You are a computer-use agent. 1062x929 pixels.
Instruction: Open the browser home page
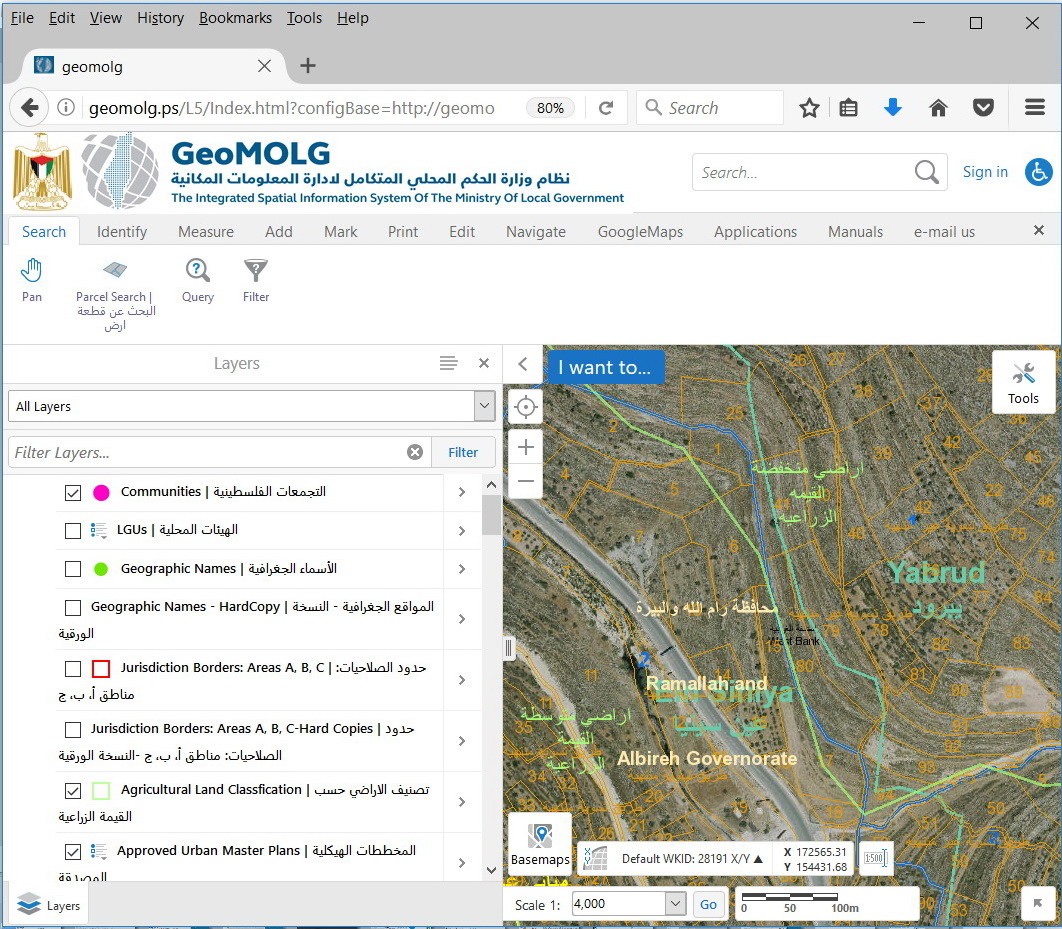coord(938,108)
